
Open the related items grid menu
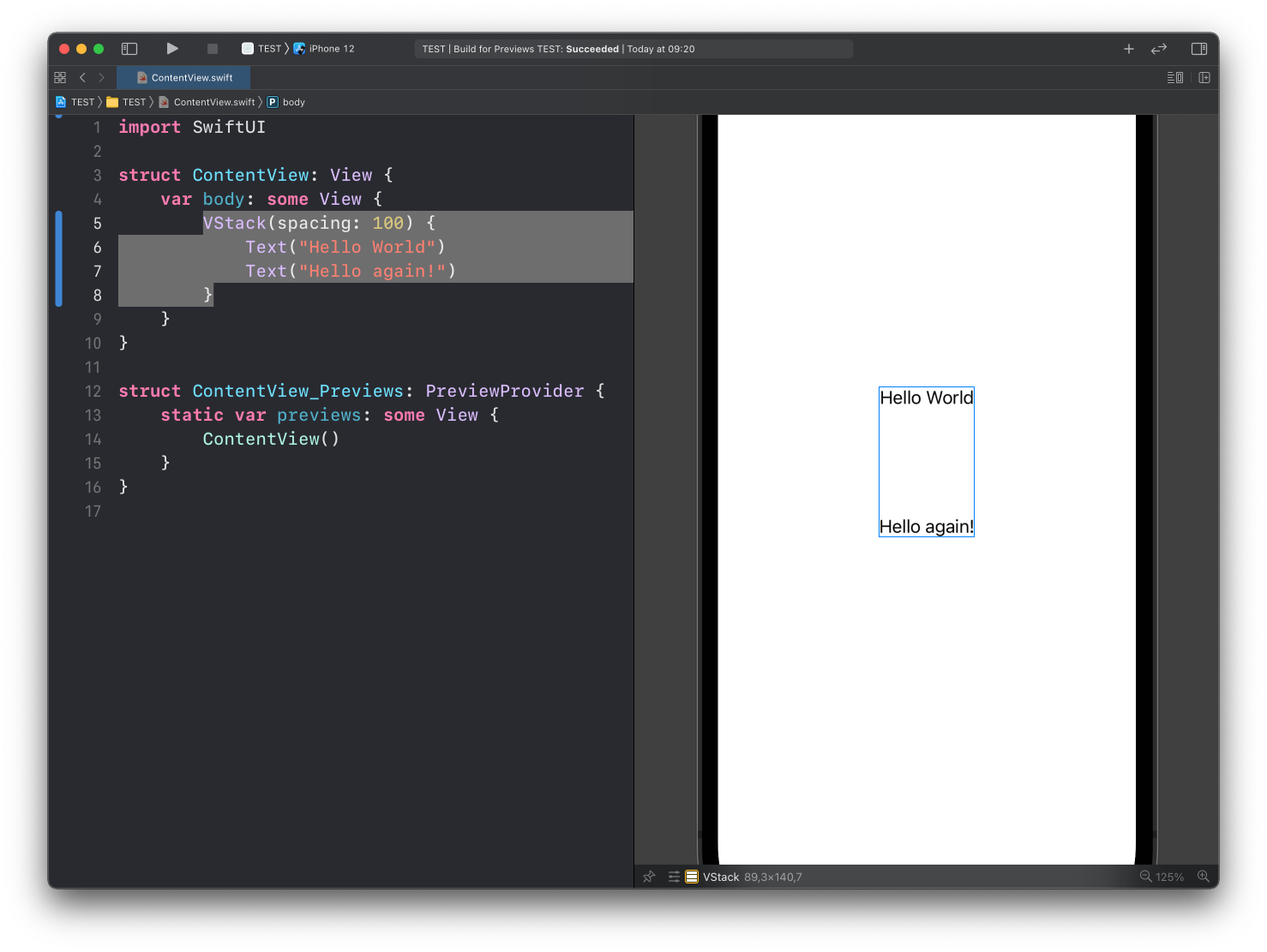click(60, 77)
